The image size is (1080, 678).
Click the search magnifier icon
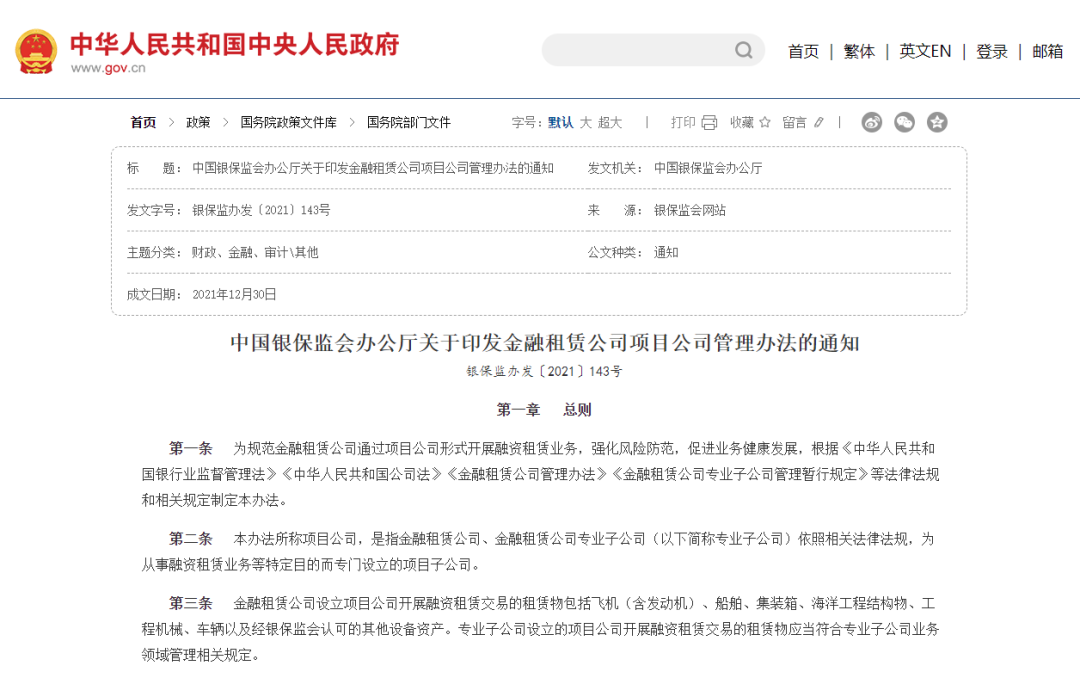pos(744,50)
